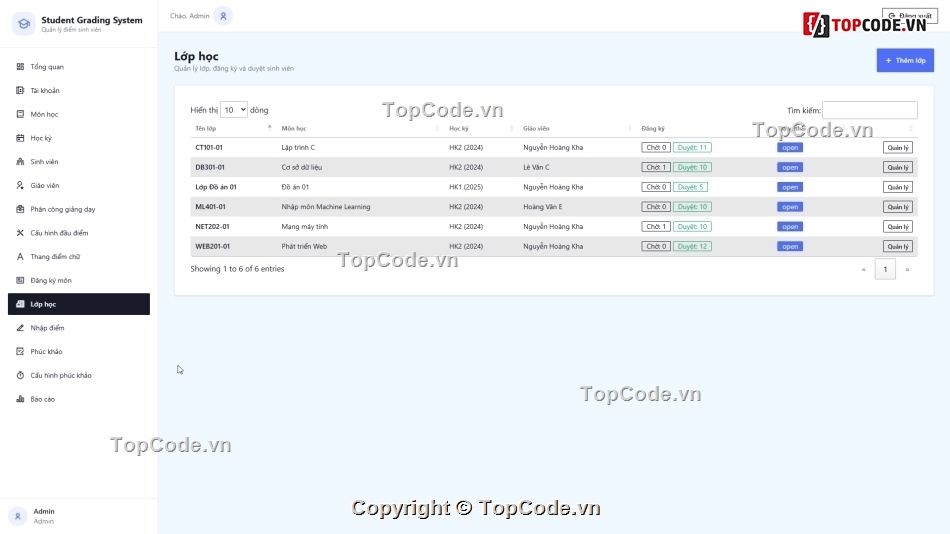The width and height of the screenshot is (950, 534).
Task: Click the next page arrow
Action: click(x=907, y=269)
